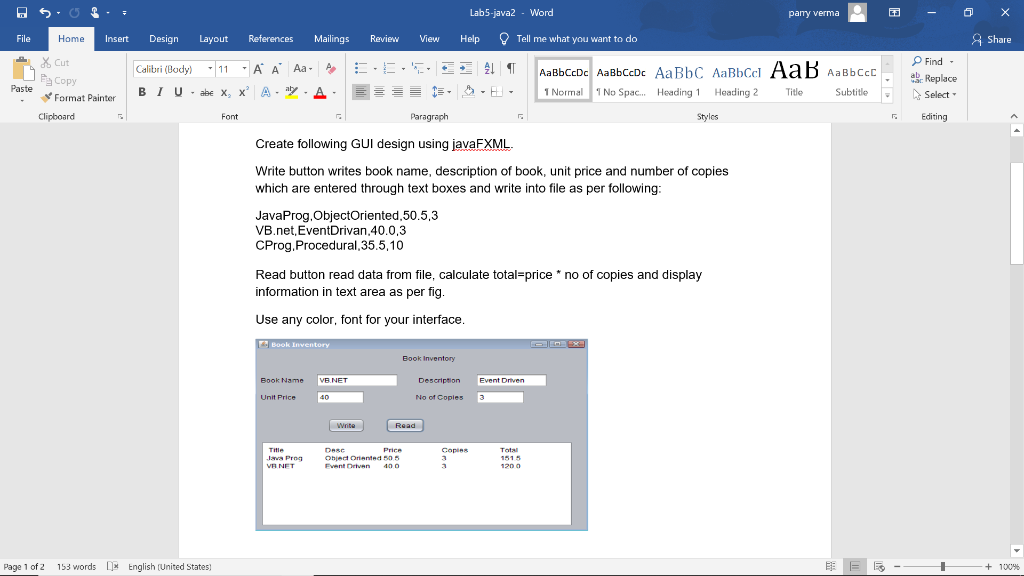Open the font size dropdown
Screen dimensions: 1024x576
[x=243, y=67]
